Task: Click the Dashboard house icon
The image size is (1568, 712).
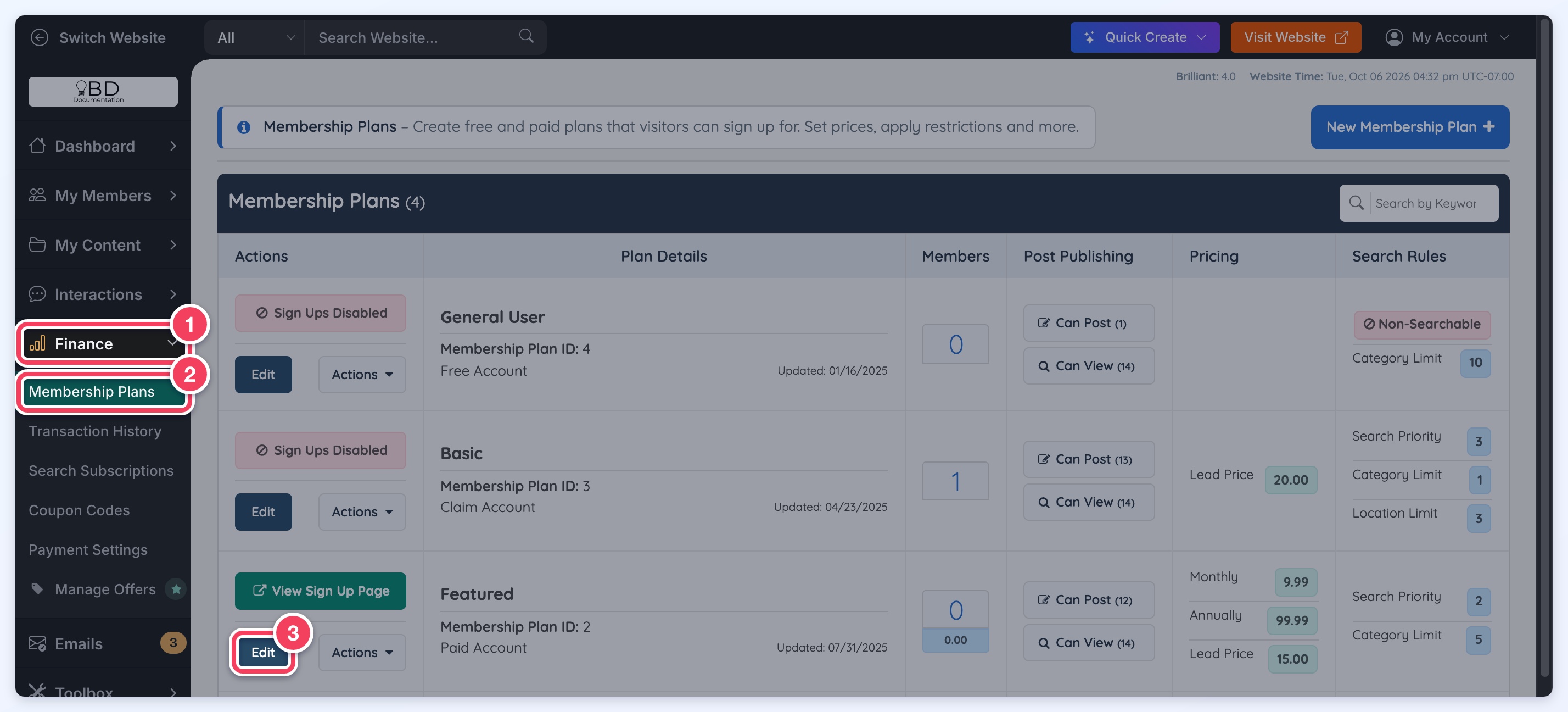Action: click(x=37, y=146)
